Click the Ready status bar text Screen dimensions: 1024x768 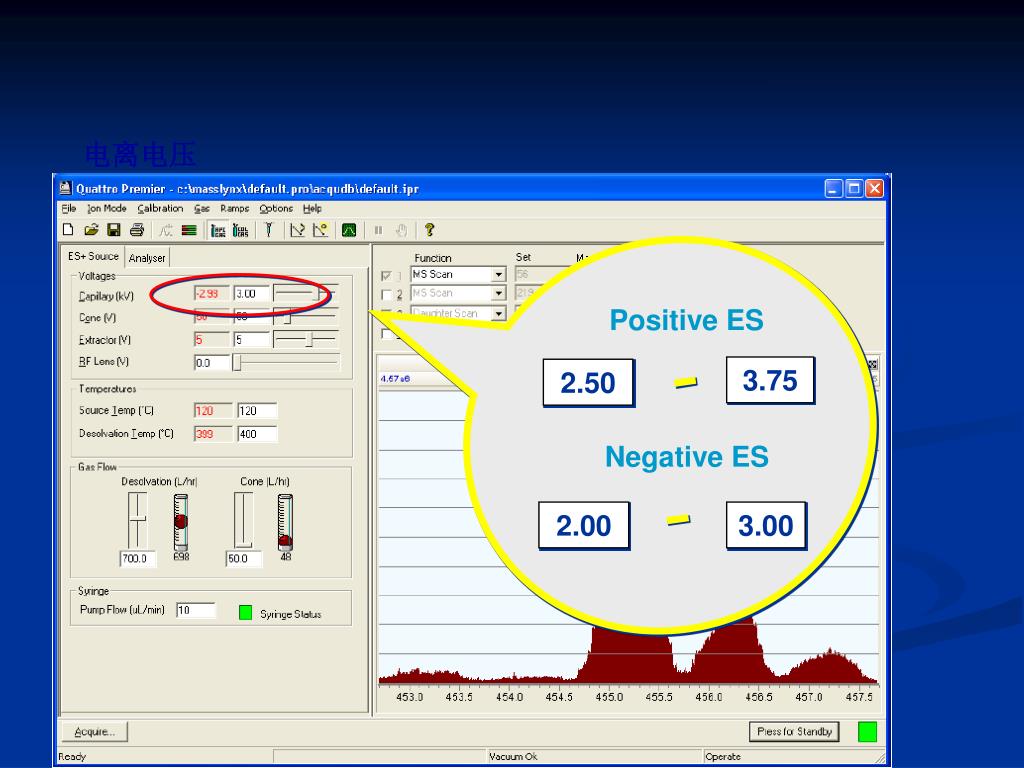tap(72, 756)
